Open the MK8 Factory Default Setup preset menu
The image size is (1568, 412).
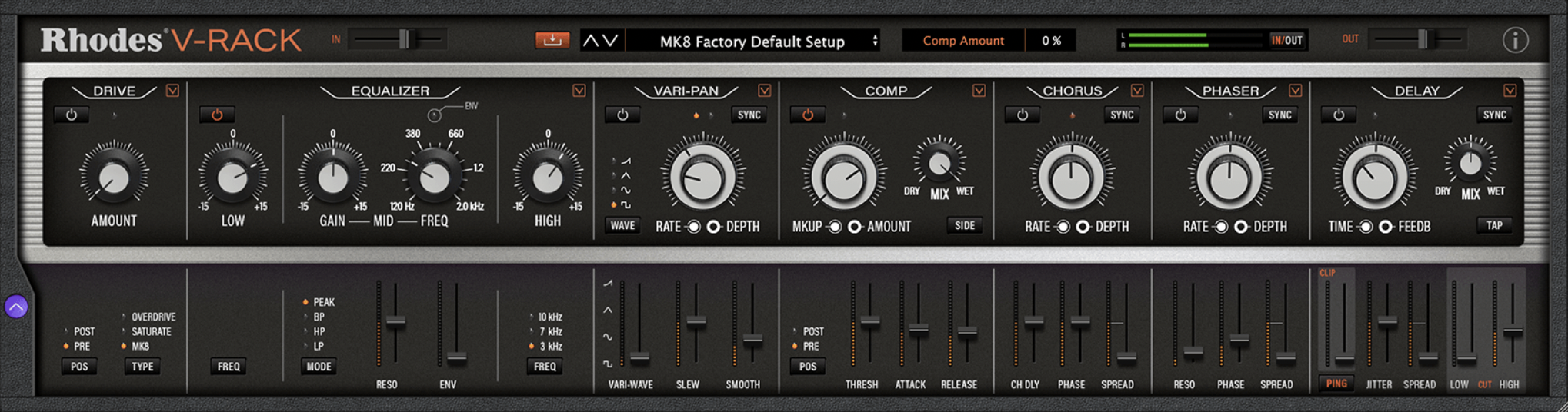click(752, 42)
